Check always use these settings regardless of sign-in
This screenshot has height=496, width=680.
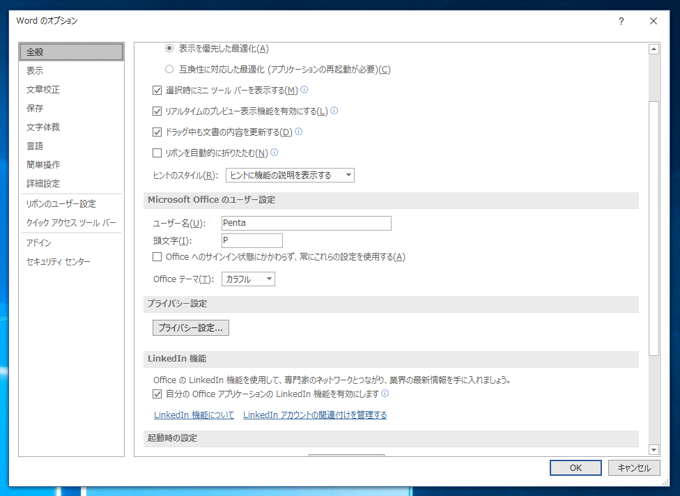click(x=157, y=257)
